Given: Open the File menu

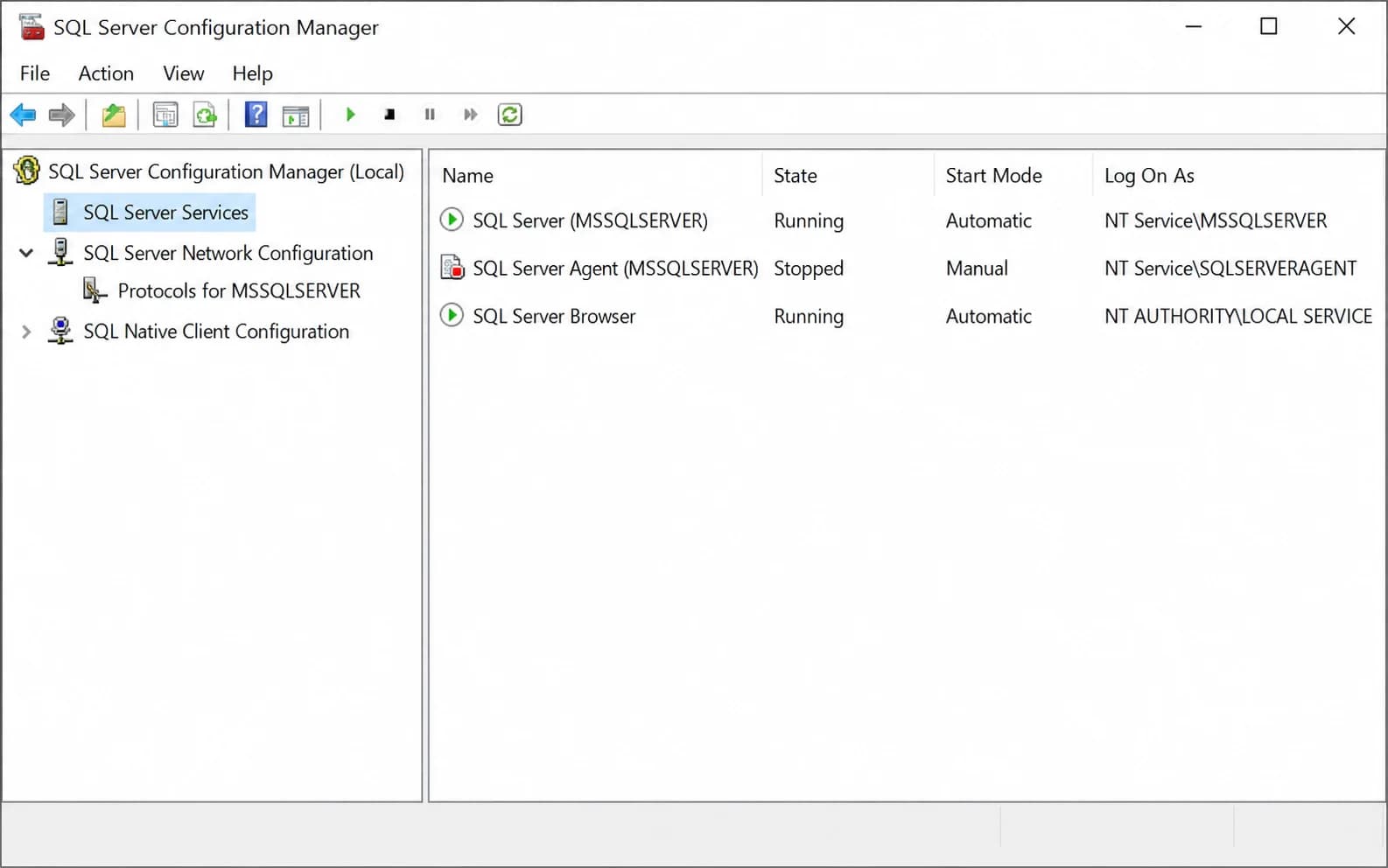Looking at the screenshot, I should pos(35,73).
